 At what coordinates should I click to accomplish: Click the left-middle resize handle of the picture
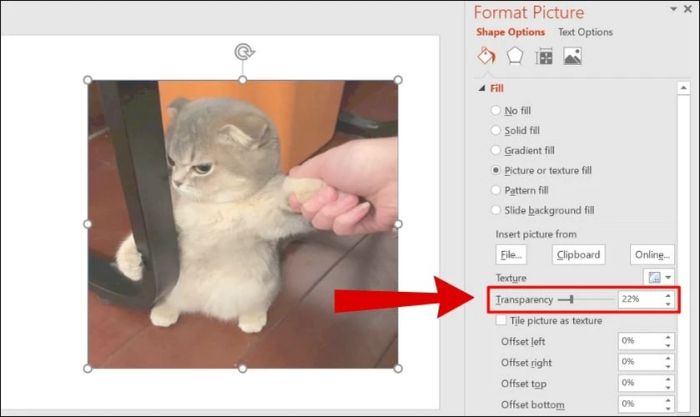88,224
